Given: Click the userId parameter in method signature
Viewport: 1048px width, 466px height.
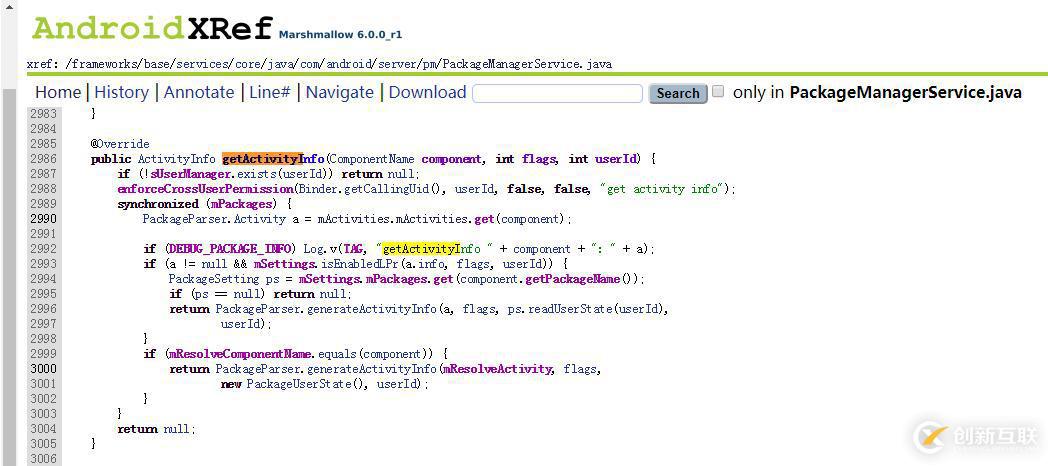Looking at the screenshot, I should 618,159.
